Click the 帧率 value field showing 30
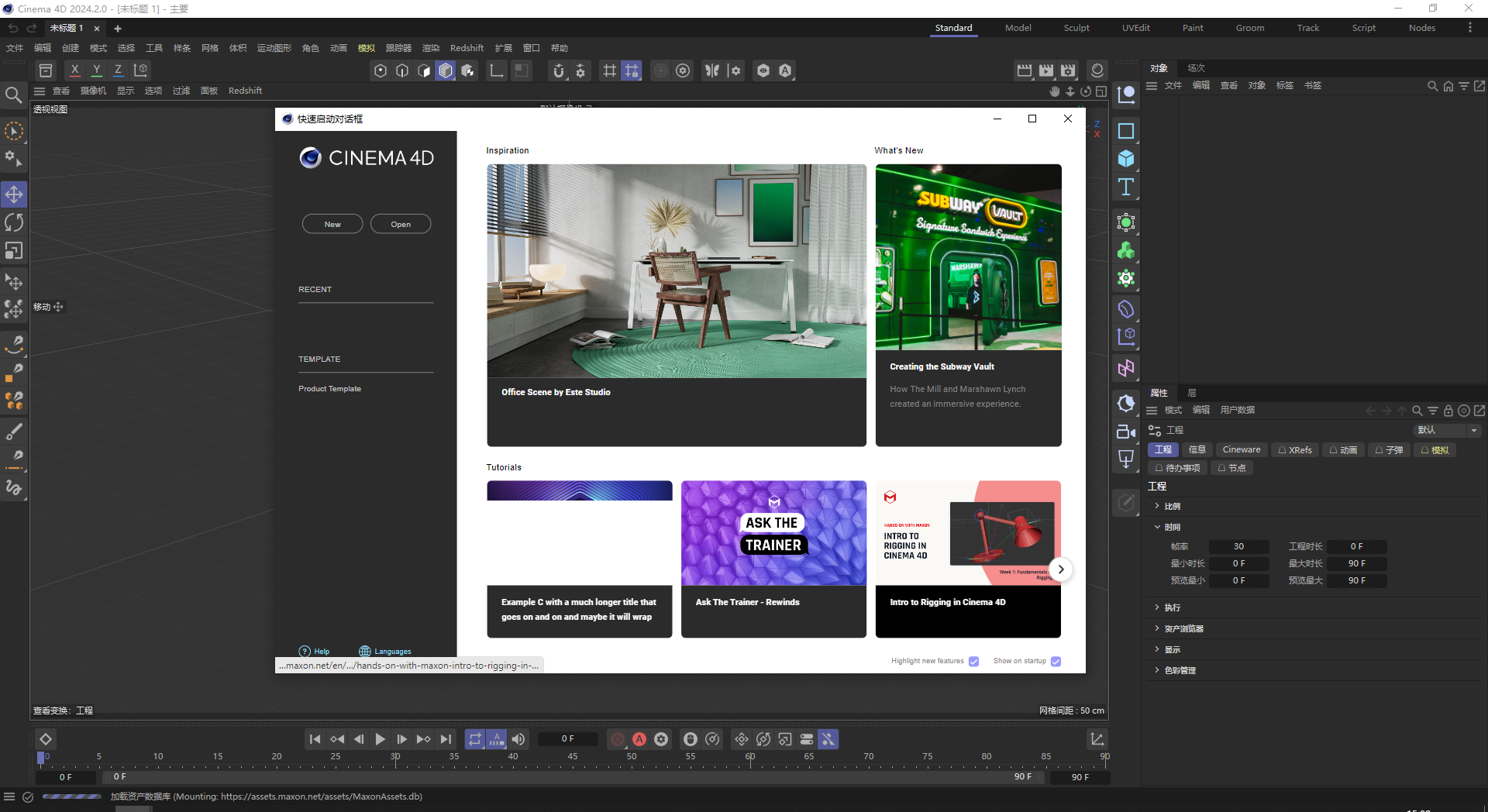Image resolution: width=1488 pixels, height=812 pixels. pos(1238,546)
